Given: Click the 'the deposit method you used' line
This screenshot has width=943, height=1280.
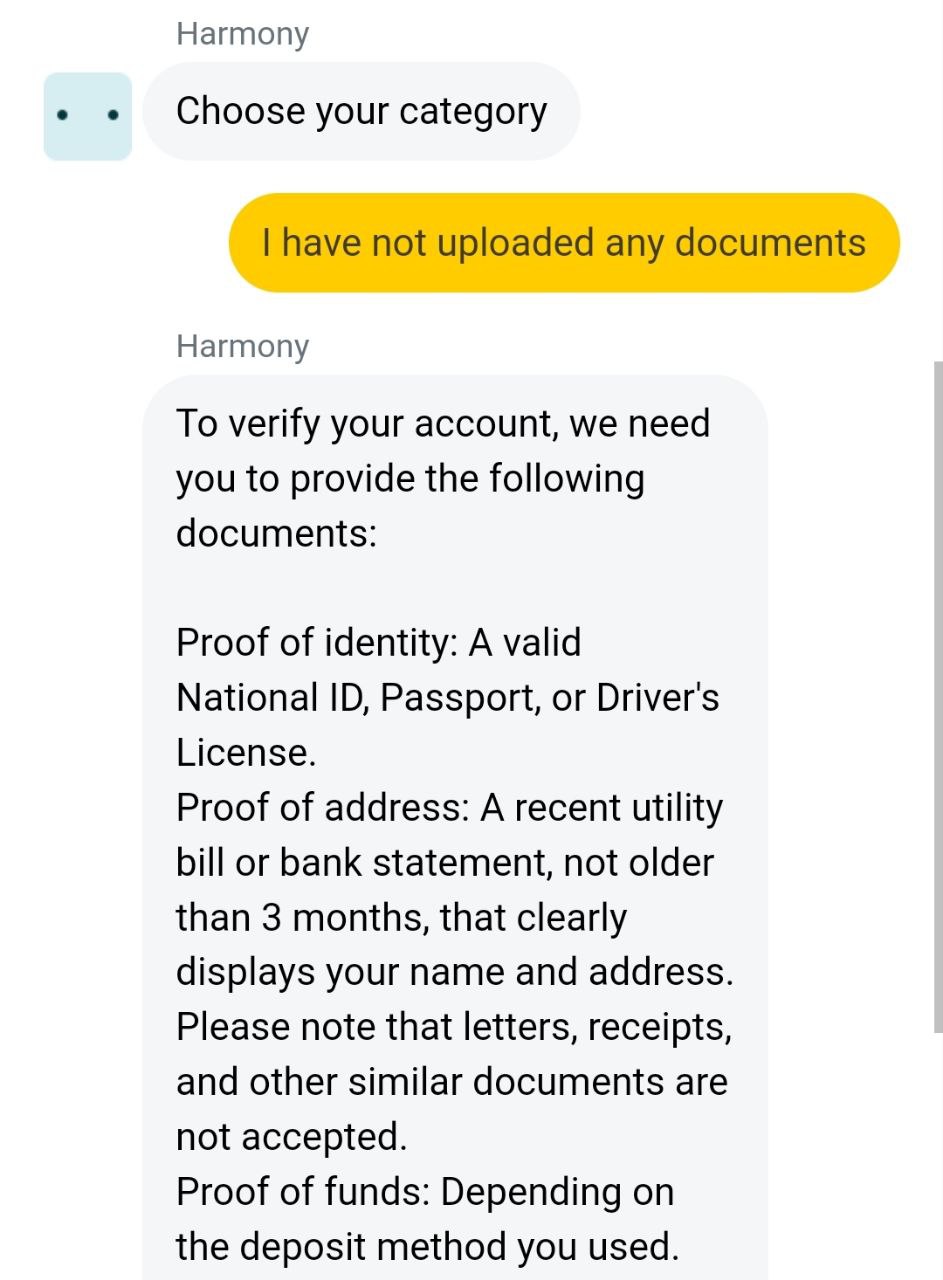Looking at the screenshot, I should click(427, 1247).
